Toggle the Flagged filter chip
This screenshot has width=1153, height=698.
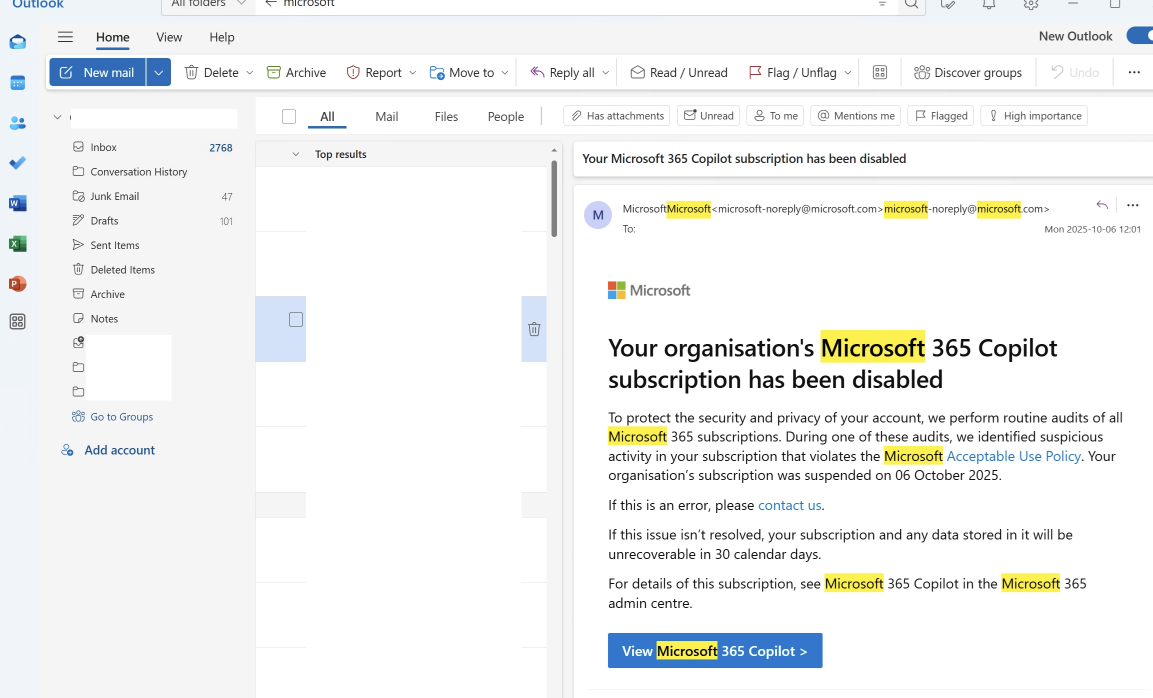point(941,115)
